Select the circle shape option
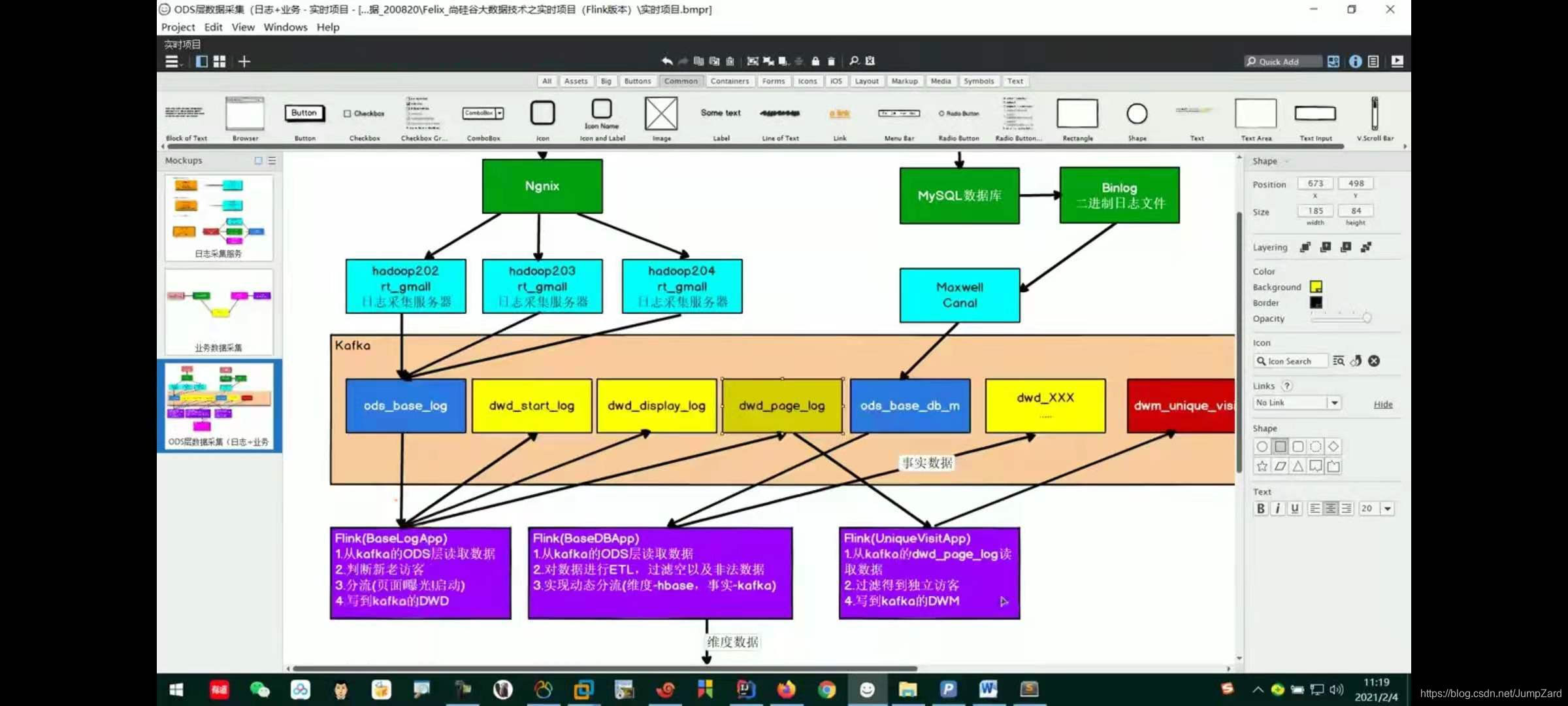This screenshot has height=706, width=1568. pyautogui.click(x=1262, y=446)
